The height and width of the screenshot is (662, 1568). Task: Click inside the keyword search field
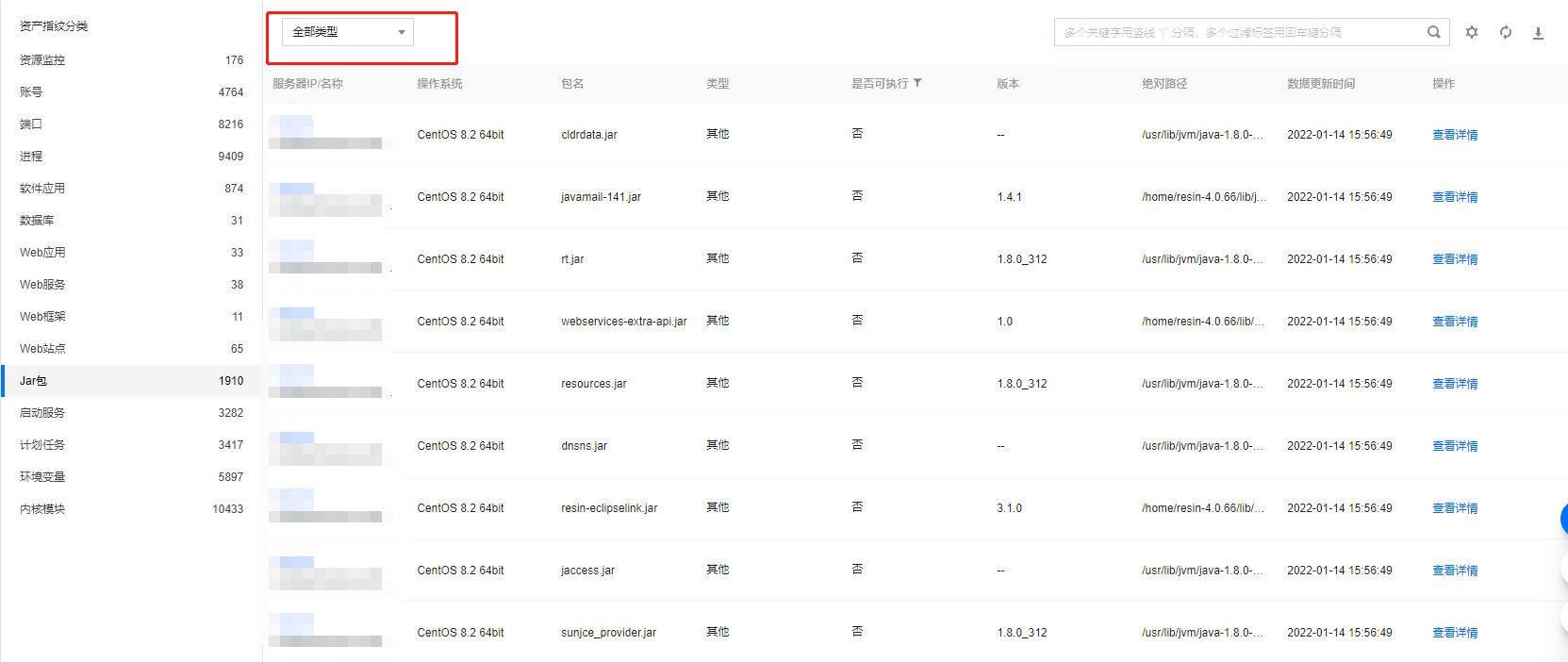[x=1235, y=32]
